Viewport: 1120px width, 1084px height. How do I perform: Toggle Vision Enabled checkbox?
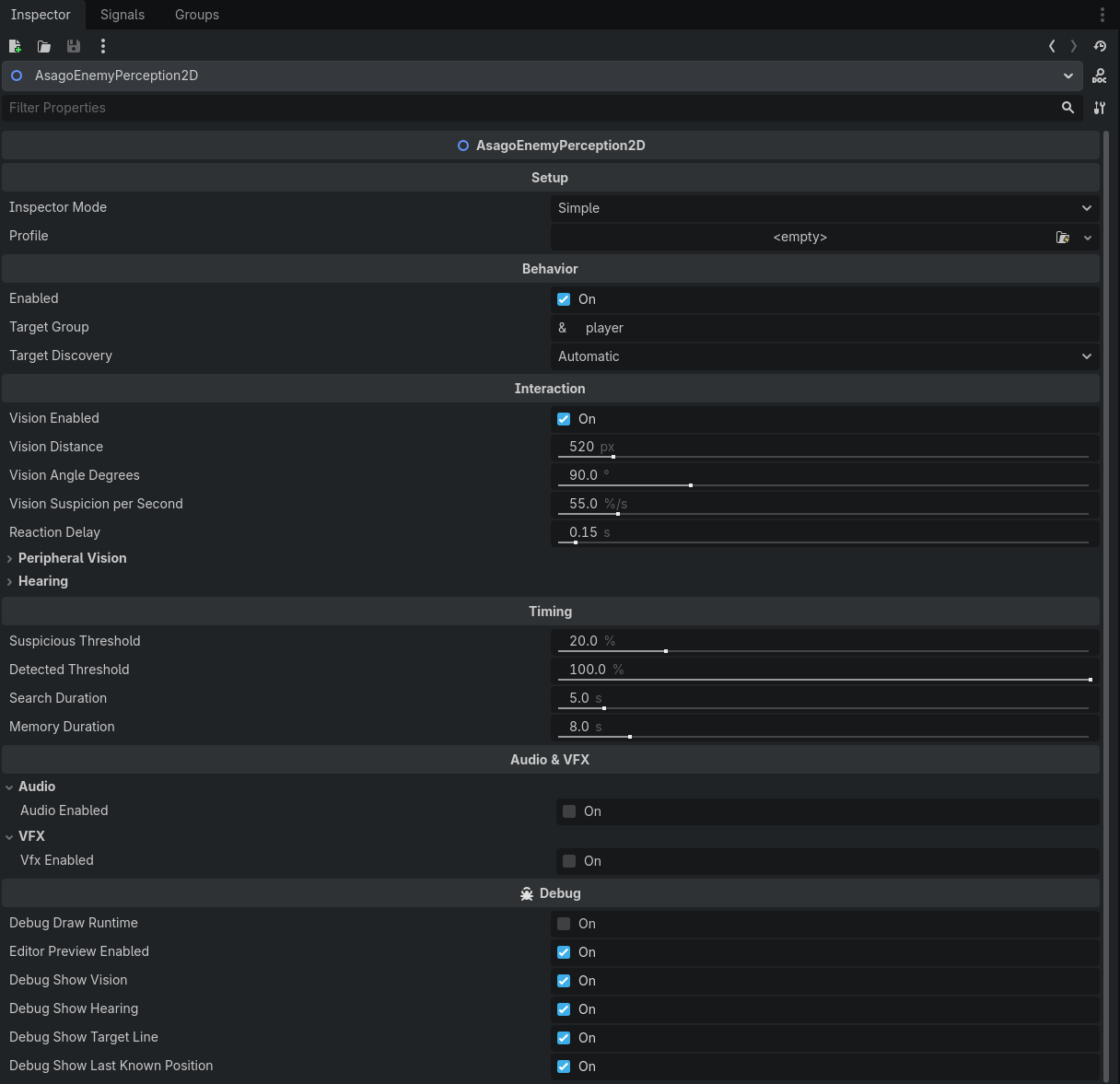click(564, 419)
